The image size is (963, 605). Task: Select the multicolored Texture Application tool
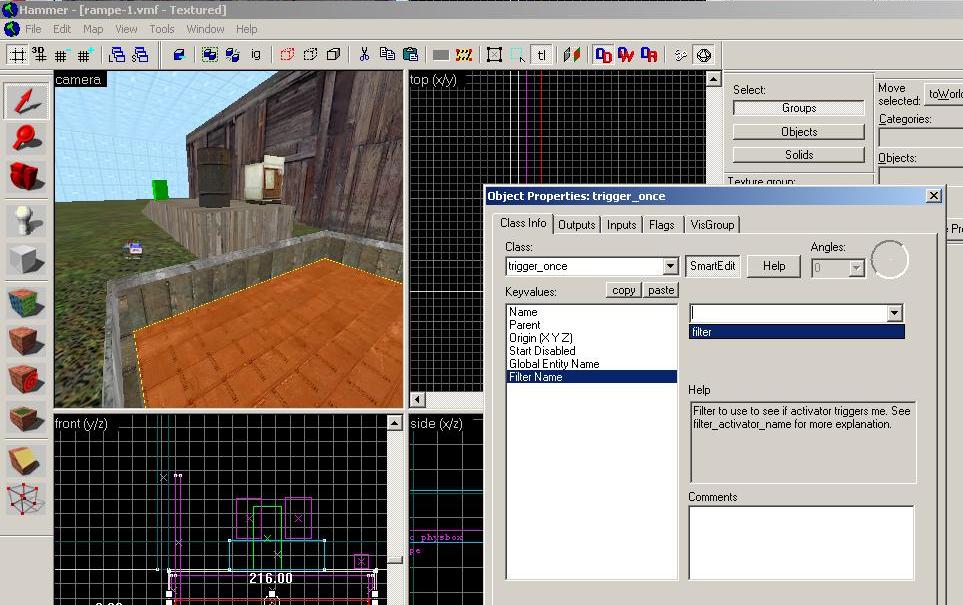[26, 303]
